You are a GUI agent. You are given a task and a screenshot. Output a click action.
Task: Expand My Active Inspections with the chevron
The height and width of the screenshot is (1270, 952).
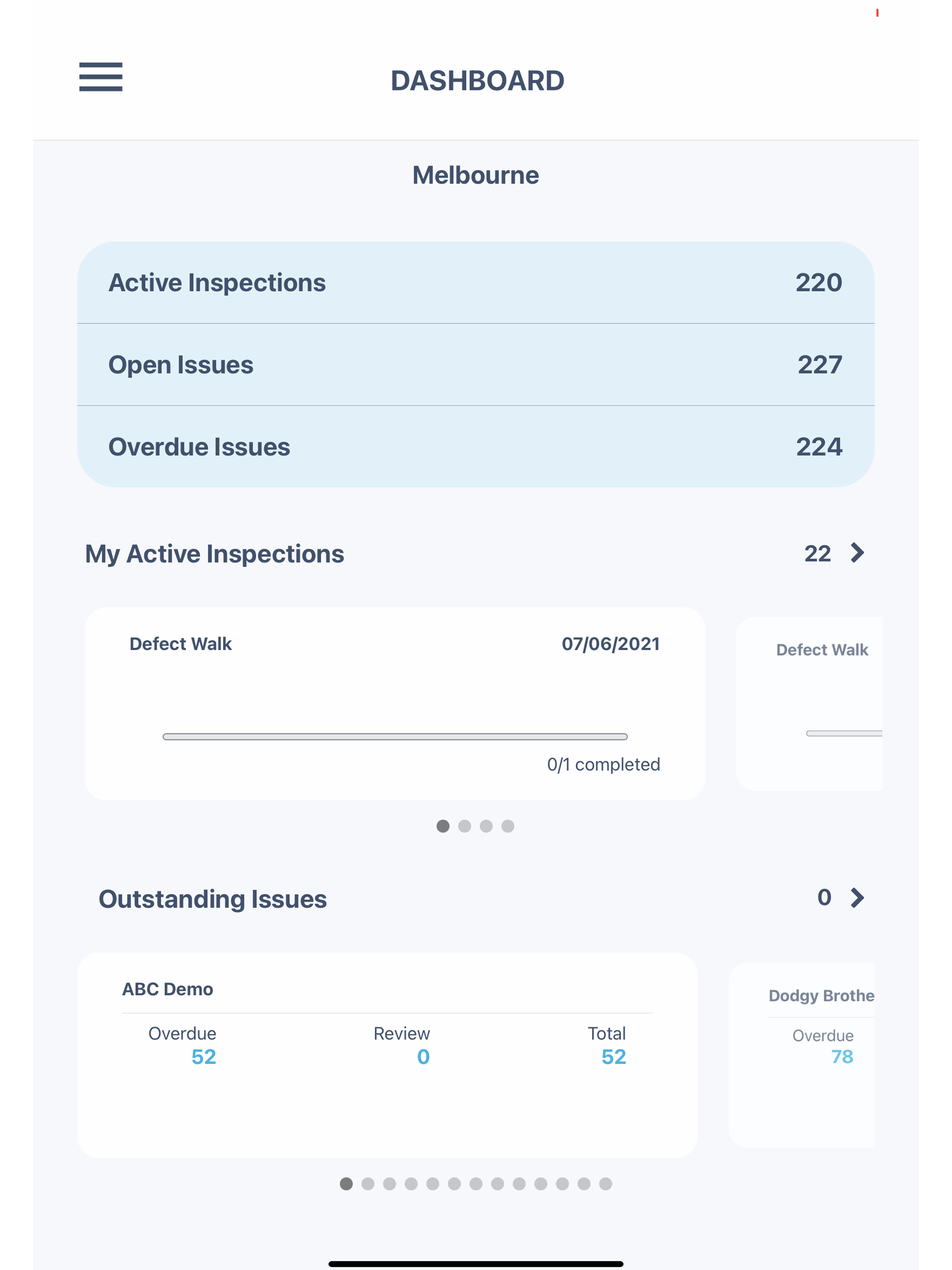point(857,553)
